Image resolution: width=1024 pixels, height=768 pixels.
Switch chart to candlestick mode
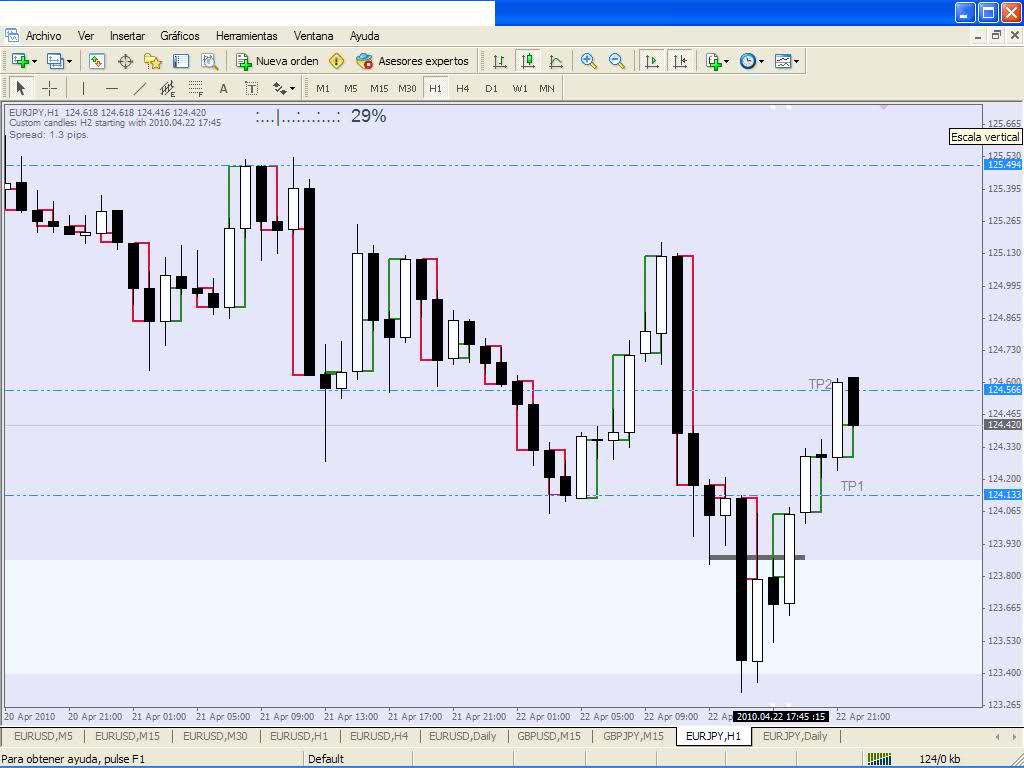(528, 61)
